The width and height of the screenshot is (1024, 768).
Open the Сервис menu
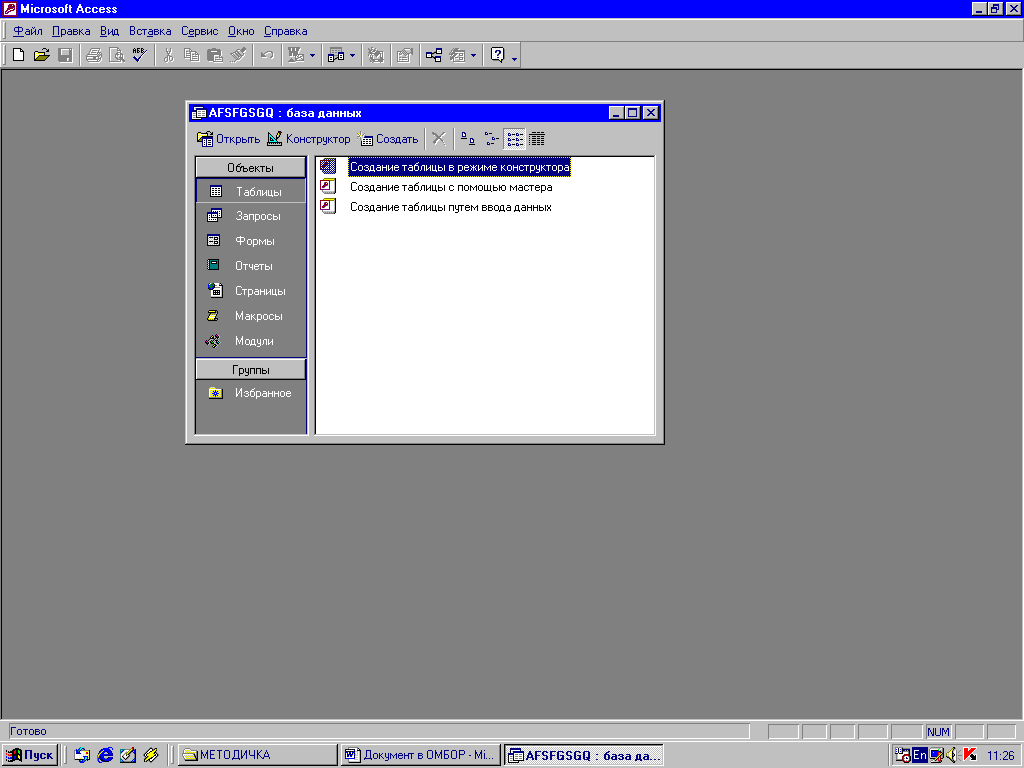click(x=200, y=31)
